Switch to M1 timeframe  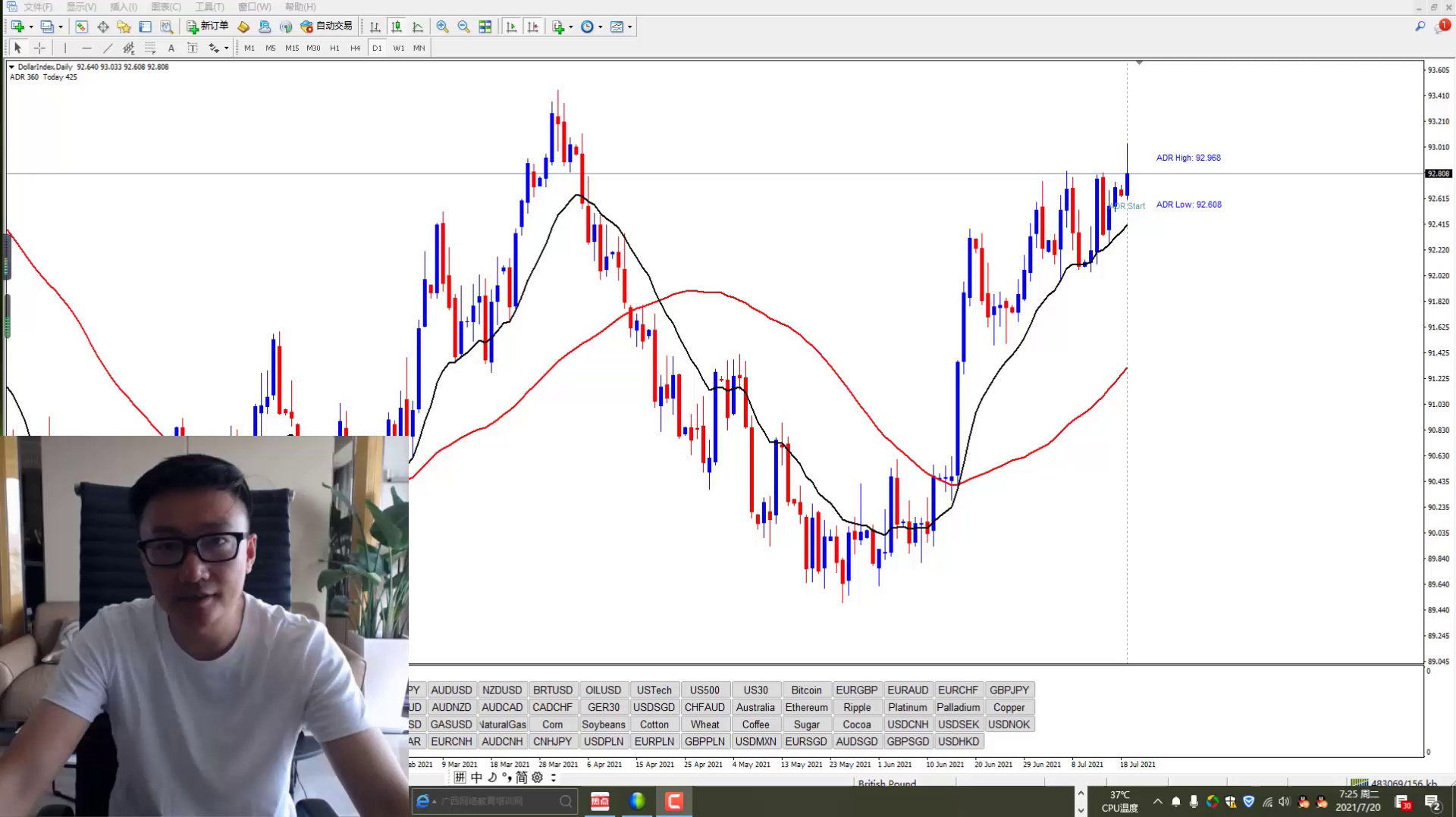pyautogui.click(x=249, y=48)
